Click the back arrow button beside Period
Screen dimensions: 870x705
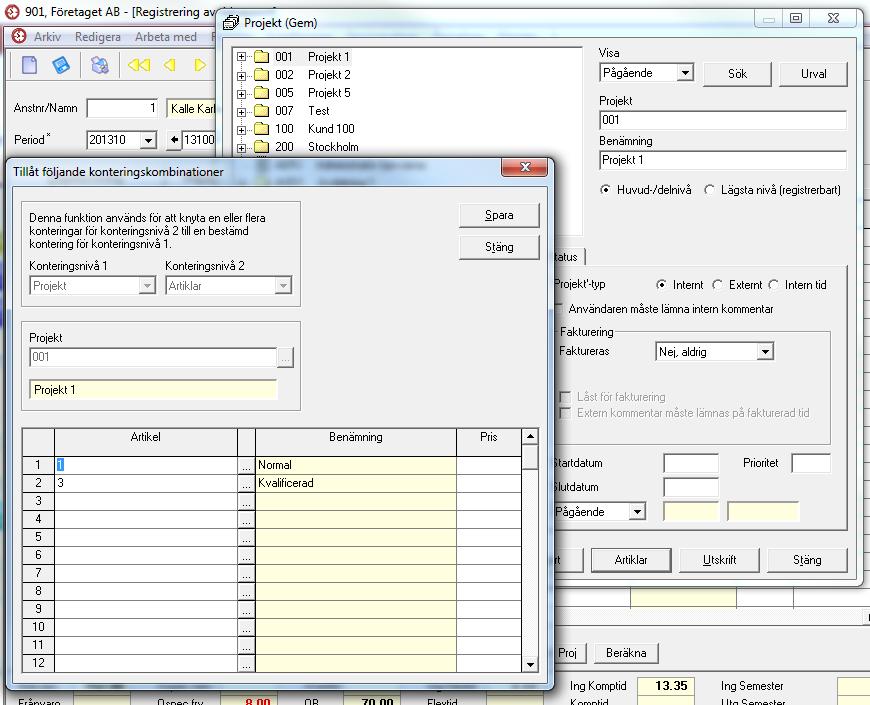(174, 140)
